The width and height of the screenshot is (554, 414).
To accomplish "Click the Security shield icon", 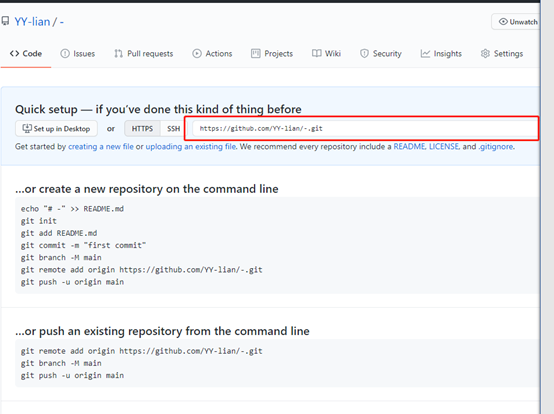I will click(364, 54).
